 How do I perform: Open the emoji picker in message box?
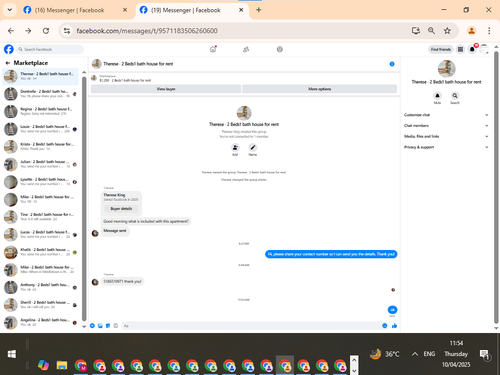point(385,326)
